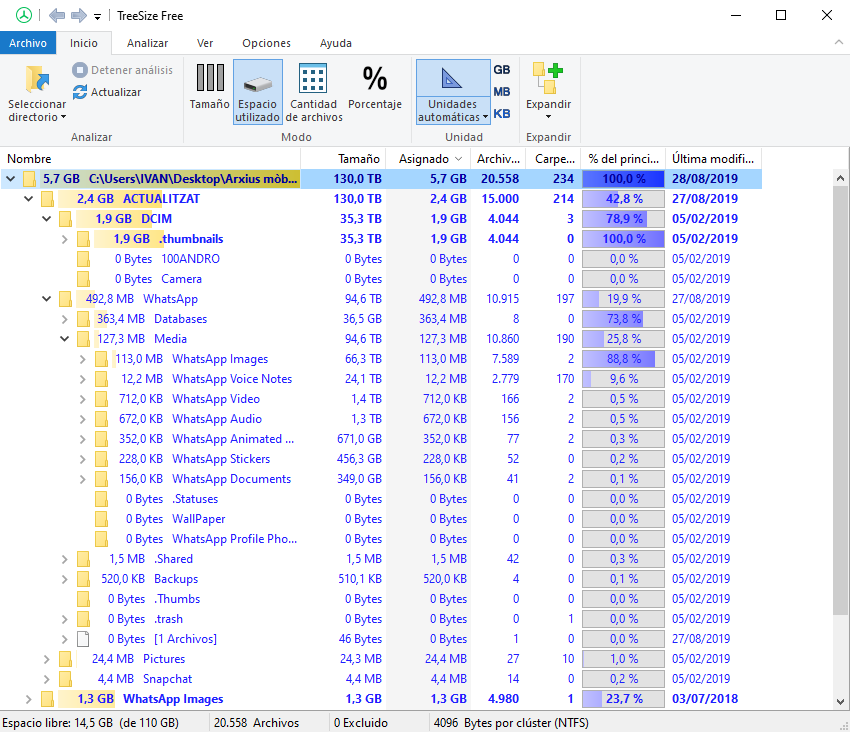Click the Detener análisis stop icon

click(80, 70)
